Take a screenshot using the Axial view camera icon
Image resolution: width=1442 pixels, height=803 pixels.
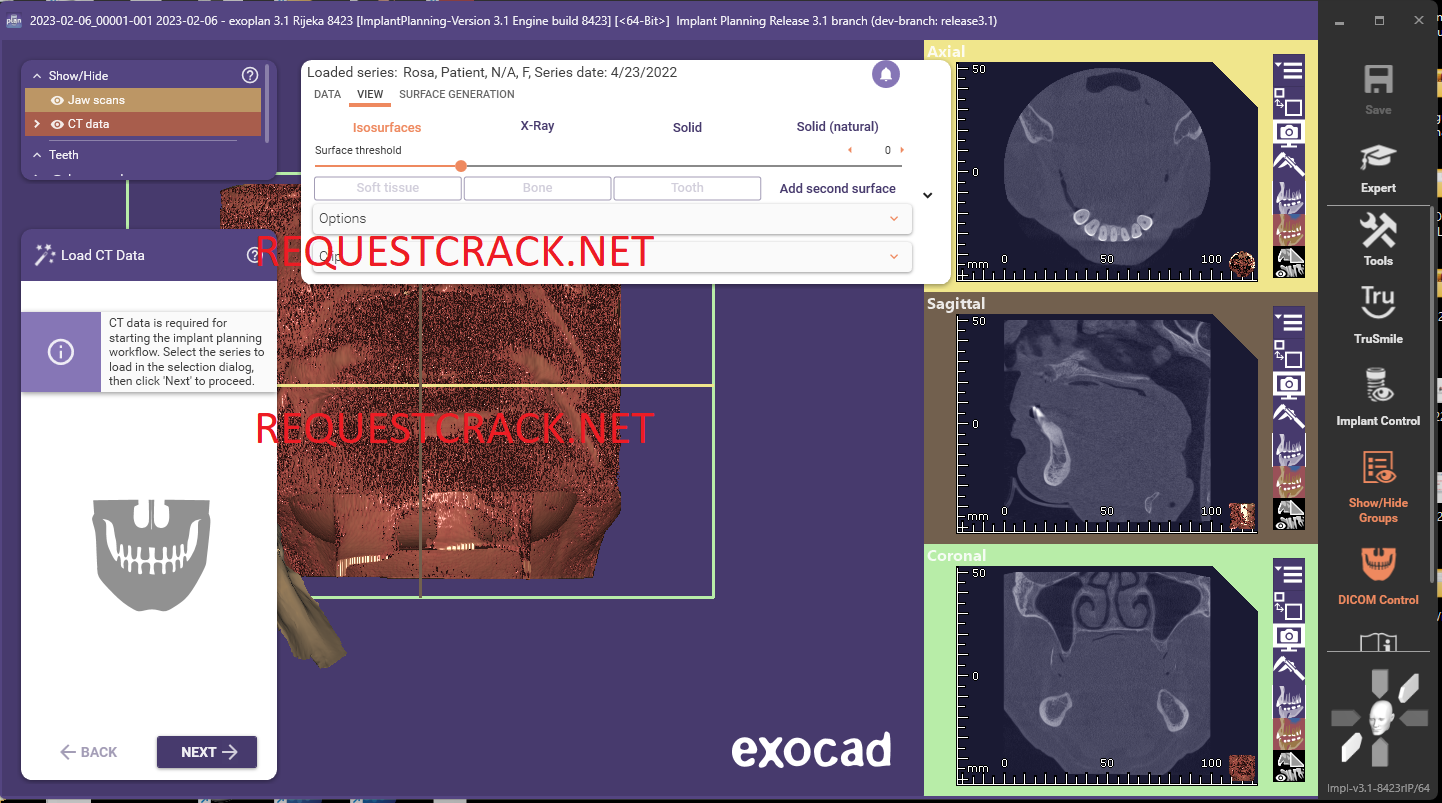(x=1289, y=131)
